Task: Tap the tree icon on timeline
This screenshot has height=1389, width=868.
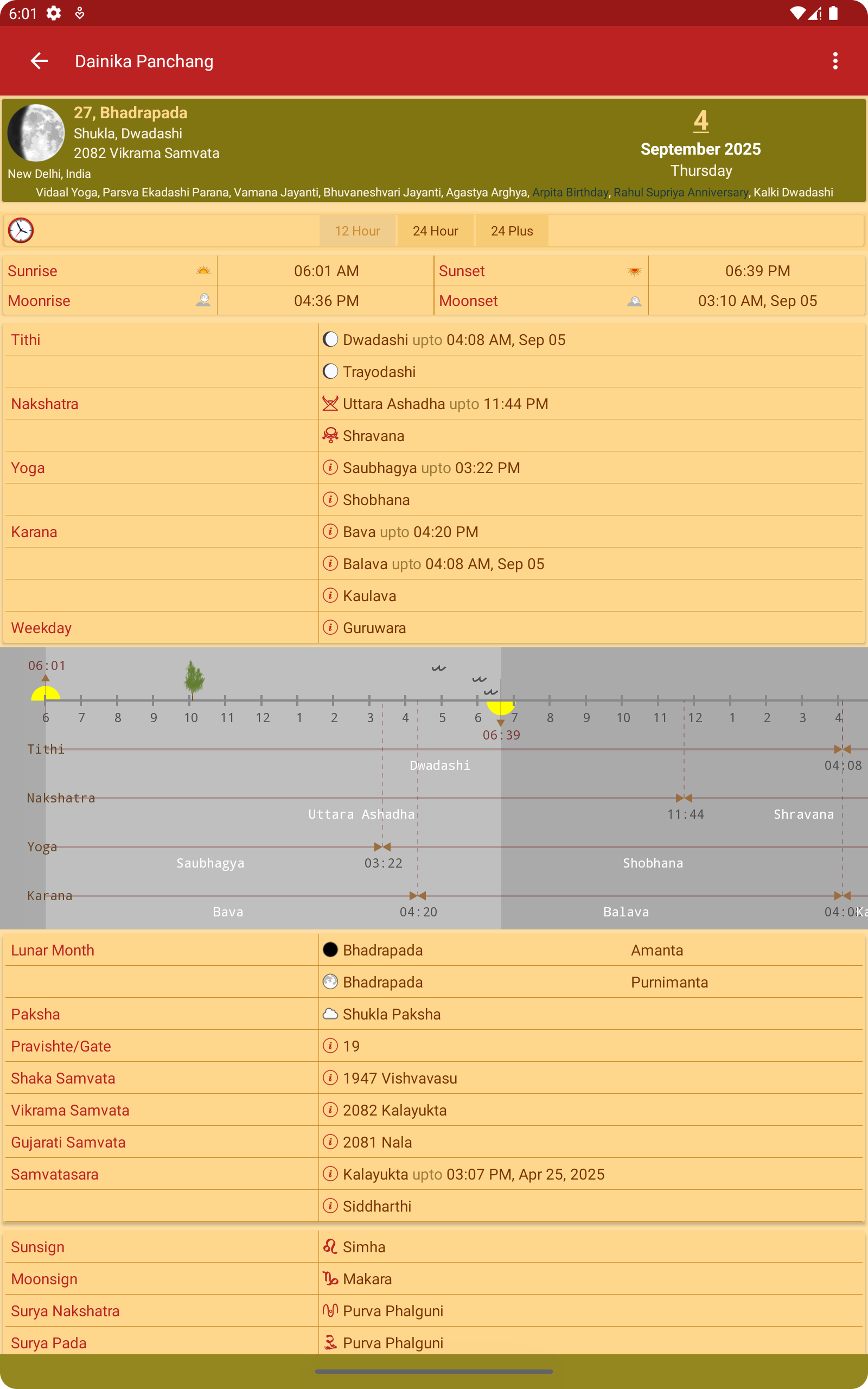Action: tap(194, 678)
